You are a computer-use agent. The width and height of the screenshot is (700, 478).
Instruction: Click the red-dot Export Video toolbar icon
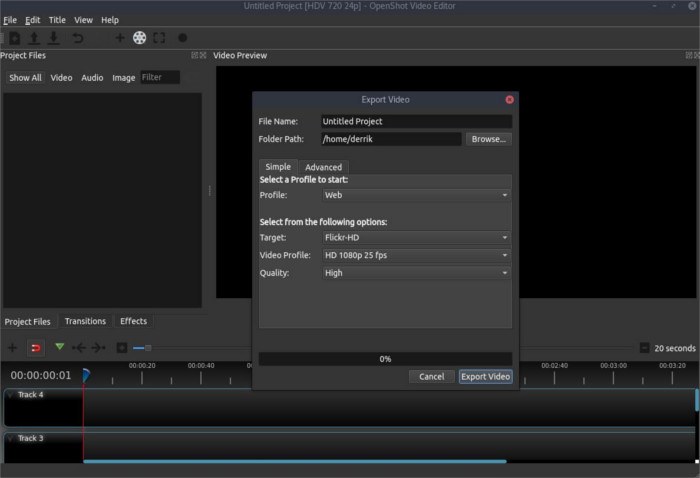click(x=183, y=38)
